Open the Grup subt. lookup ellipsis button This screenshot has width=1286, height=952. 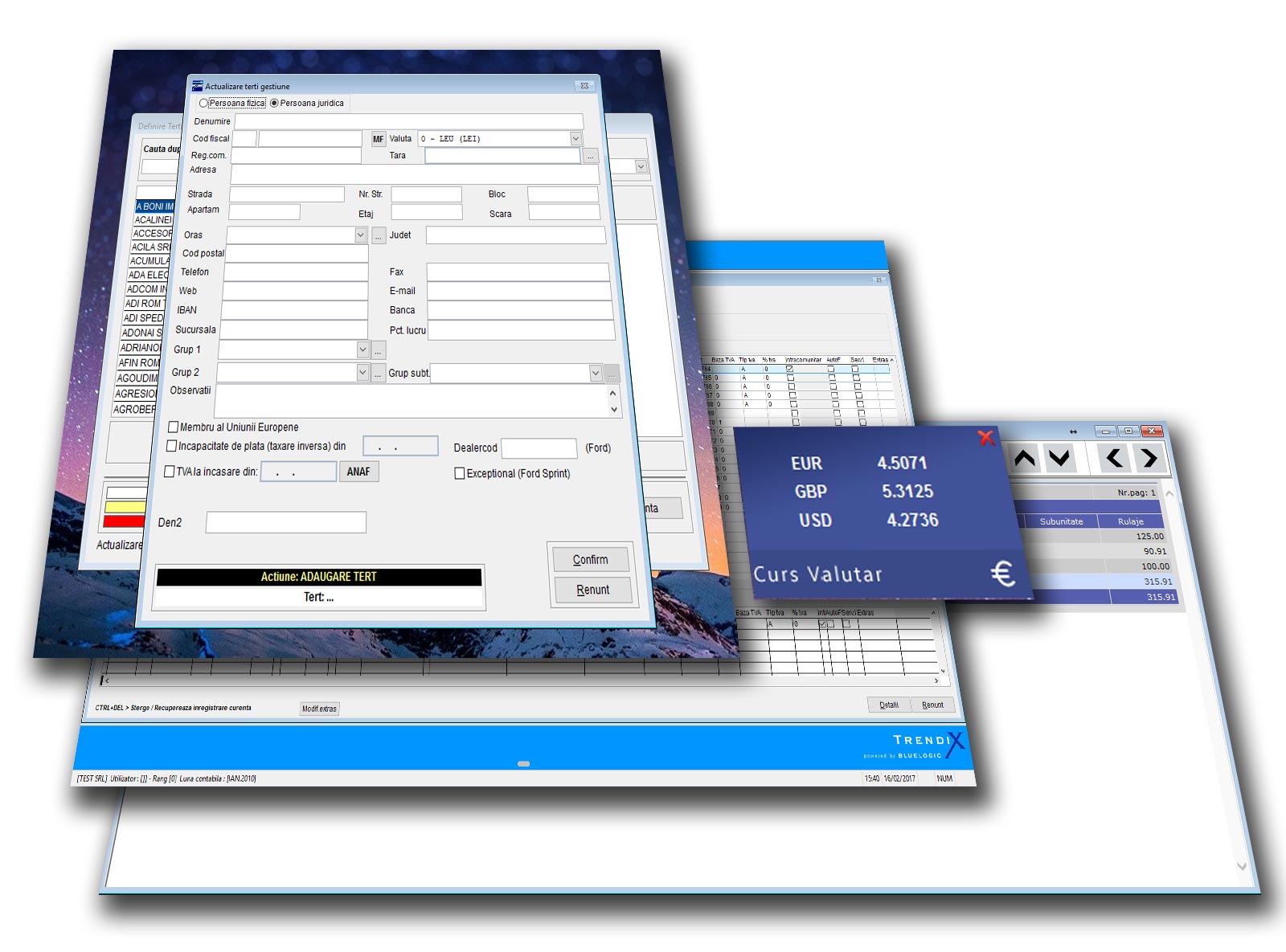click(x=612, y=374)
